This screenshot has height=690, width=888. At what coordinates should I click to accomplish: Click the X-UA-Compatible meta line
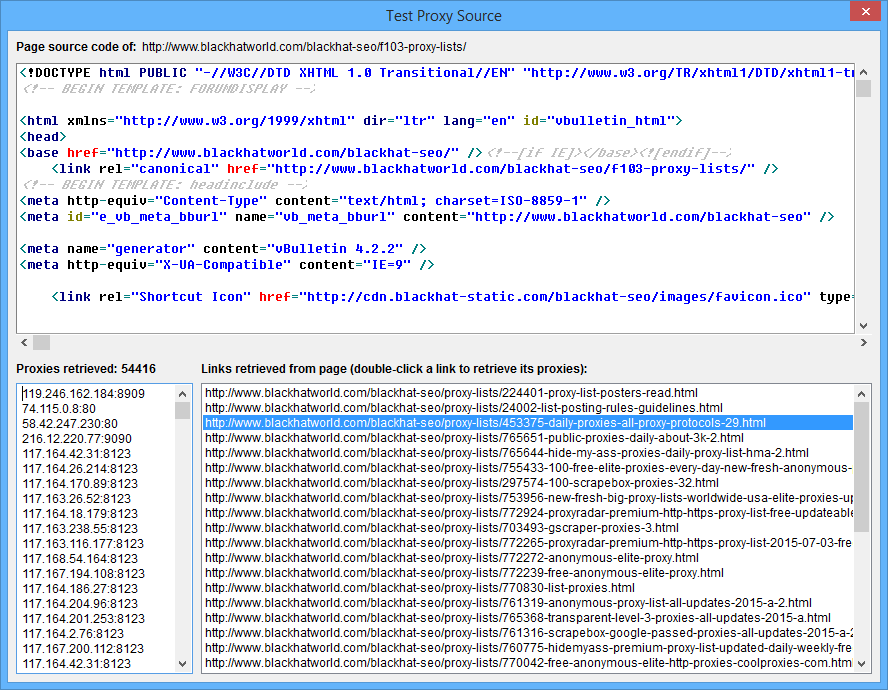point(227,265)
